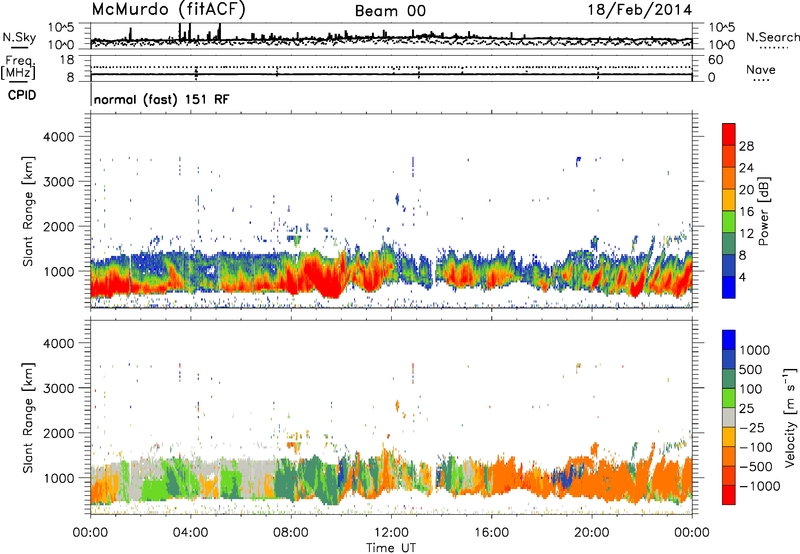
Task: Click the 16:00 time axis label
Action: 491,533
